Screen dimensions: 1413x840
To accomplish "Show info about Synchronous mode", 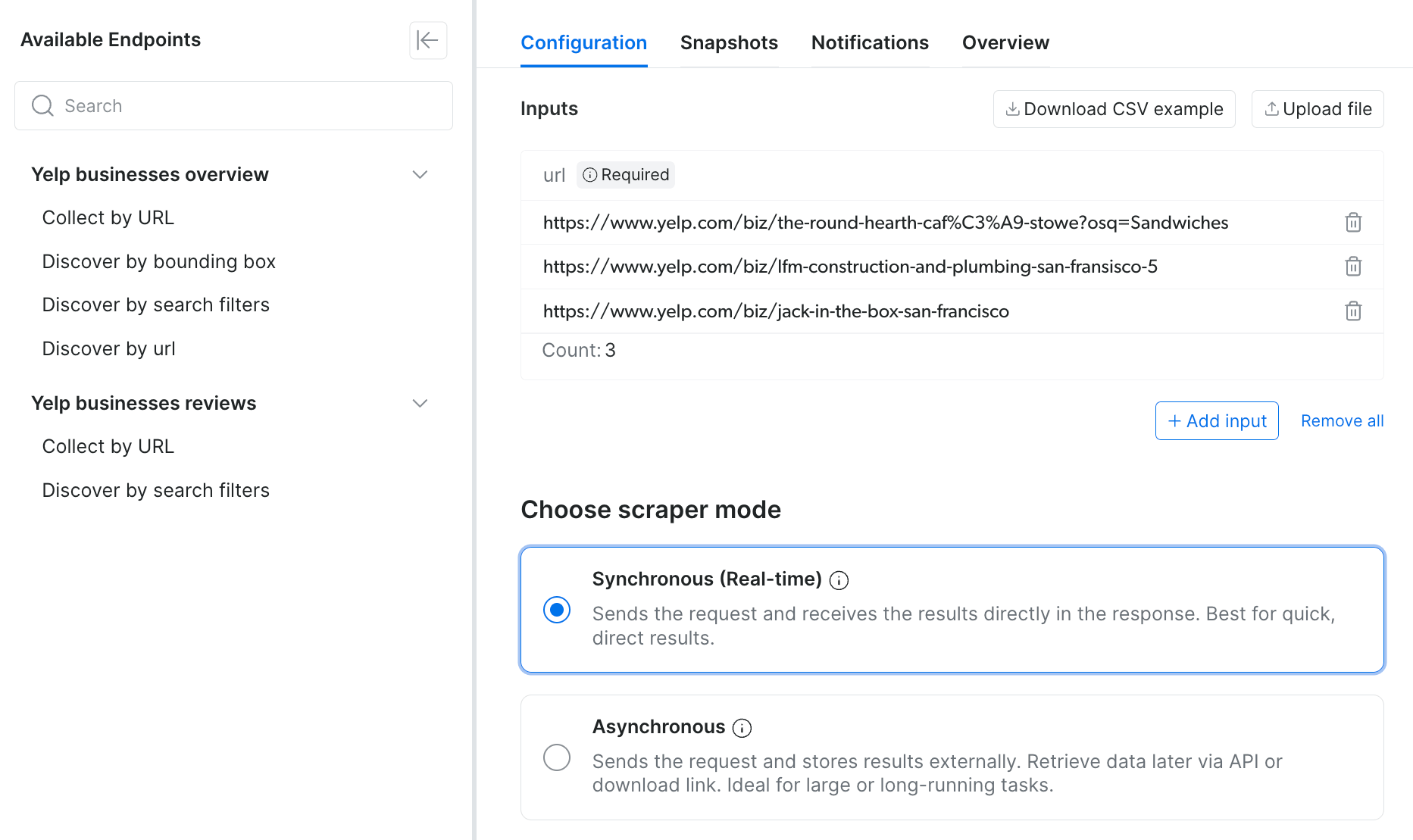I will click(x=839, y=580).
